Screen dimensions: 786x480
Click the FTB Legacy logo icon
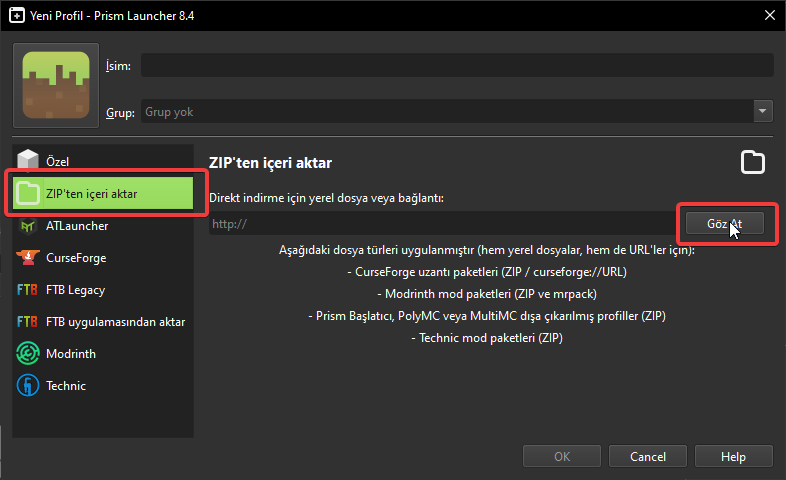[x=27, y=290]
